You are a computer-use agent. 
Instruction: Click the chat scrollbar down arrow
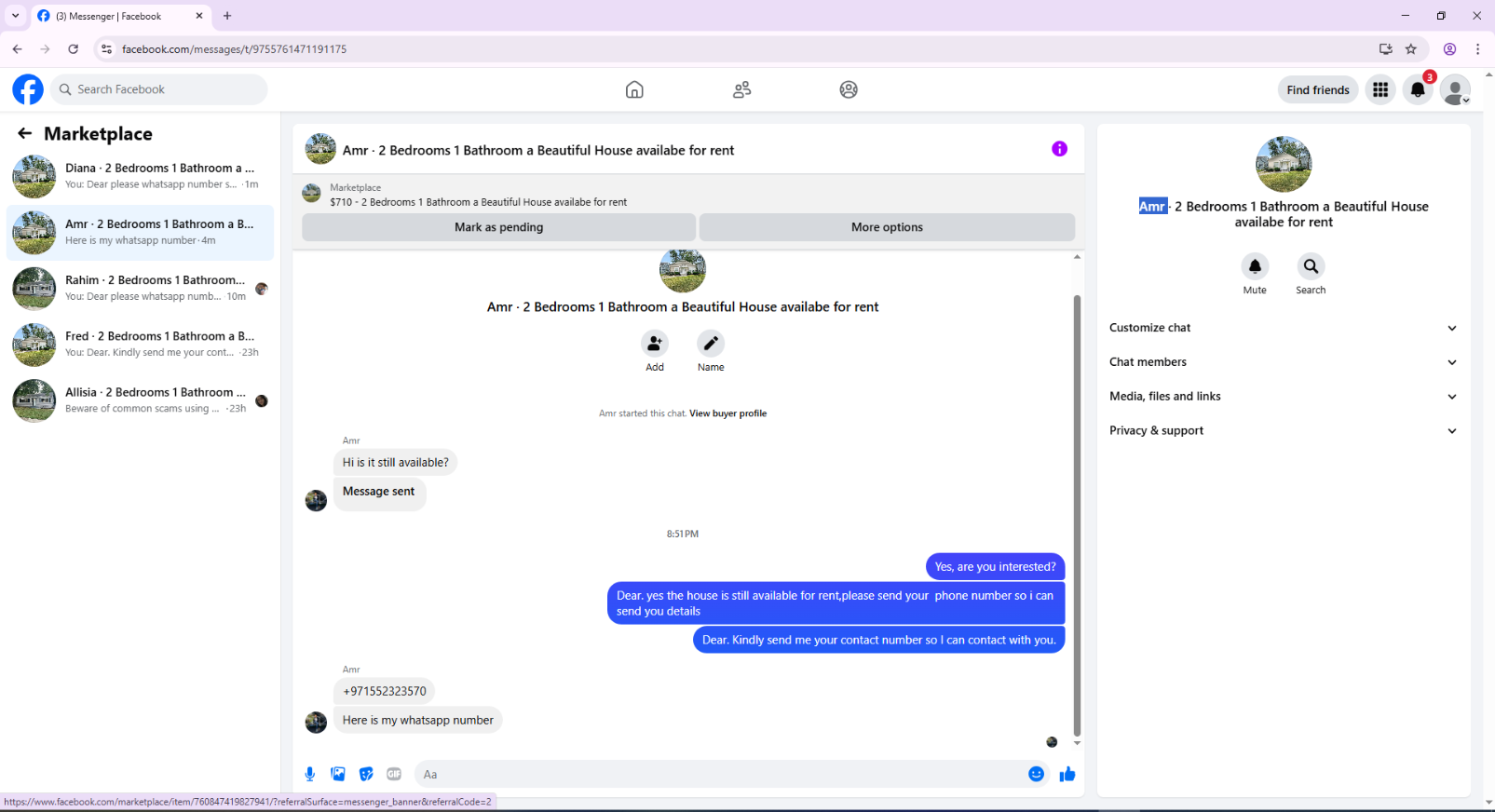pyautogui.click(x=1077, y=743)
